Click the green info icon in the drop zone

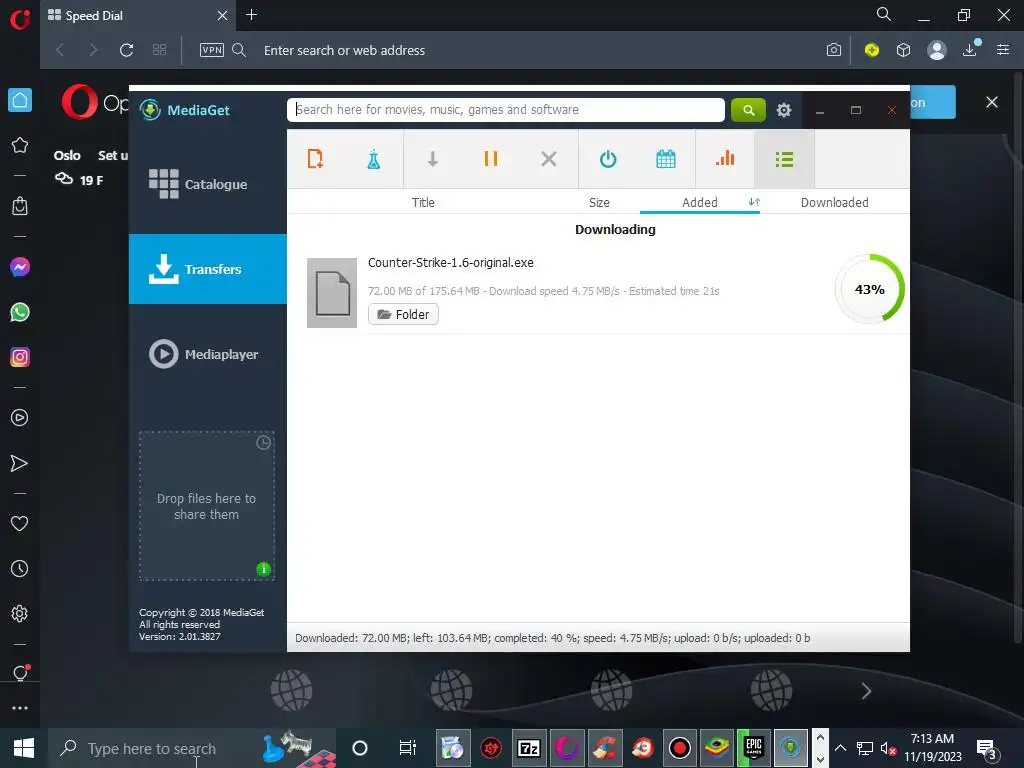tap(263, 569)
